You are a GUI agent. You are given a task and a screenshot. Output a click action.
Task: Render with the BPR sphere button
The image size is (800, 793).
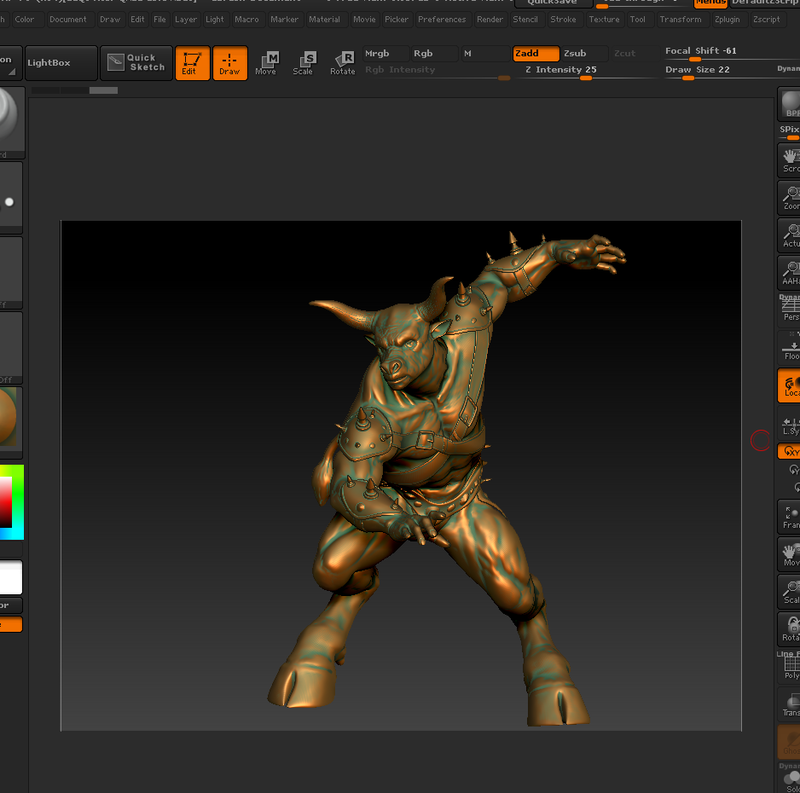789,104
